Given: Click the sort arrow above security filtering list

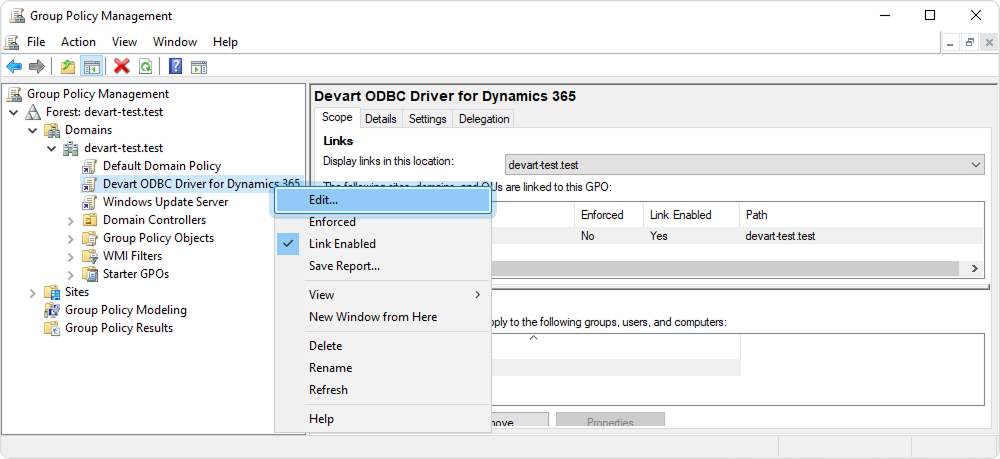Looking at the screenshot, I should [x=534, y=338].
